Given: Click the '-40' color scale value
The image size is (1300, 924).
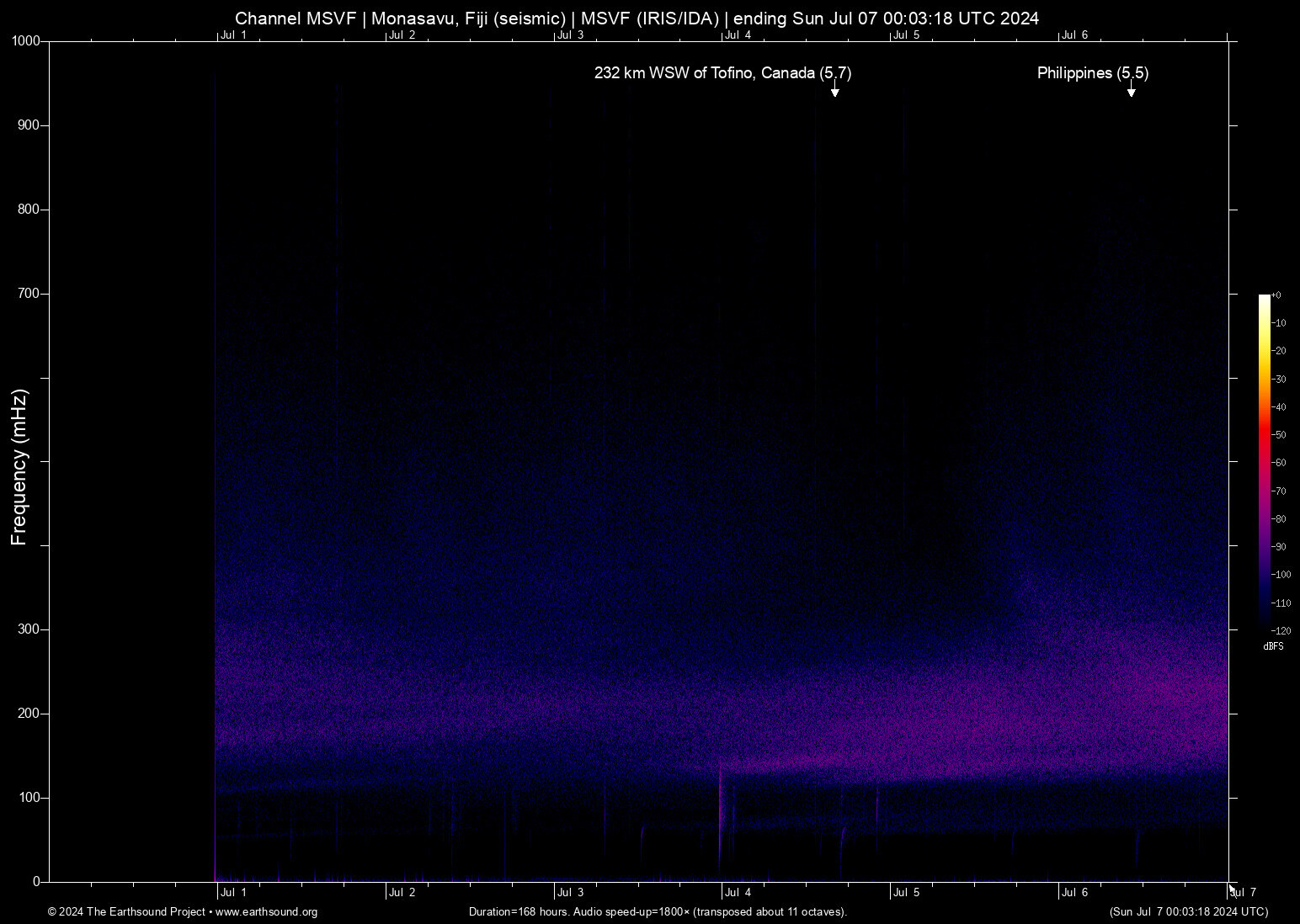Looking at the screenshot, I should (x=1279, y=407).
